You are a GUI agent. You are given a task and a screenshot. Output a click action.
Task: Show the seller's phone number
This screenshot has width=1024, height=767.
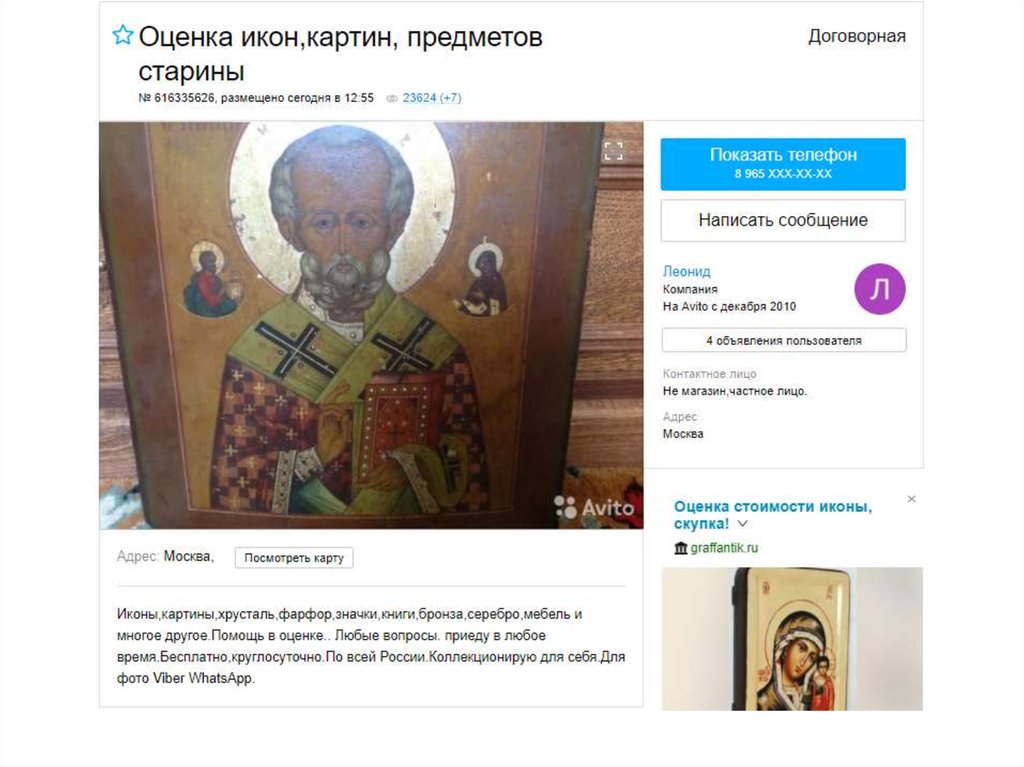tap(783, 164)
